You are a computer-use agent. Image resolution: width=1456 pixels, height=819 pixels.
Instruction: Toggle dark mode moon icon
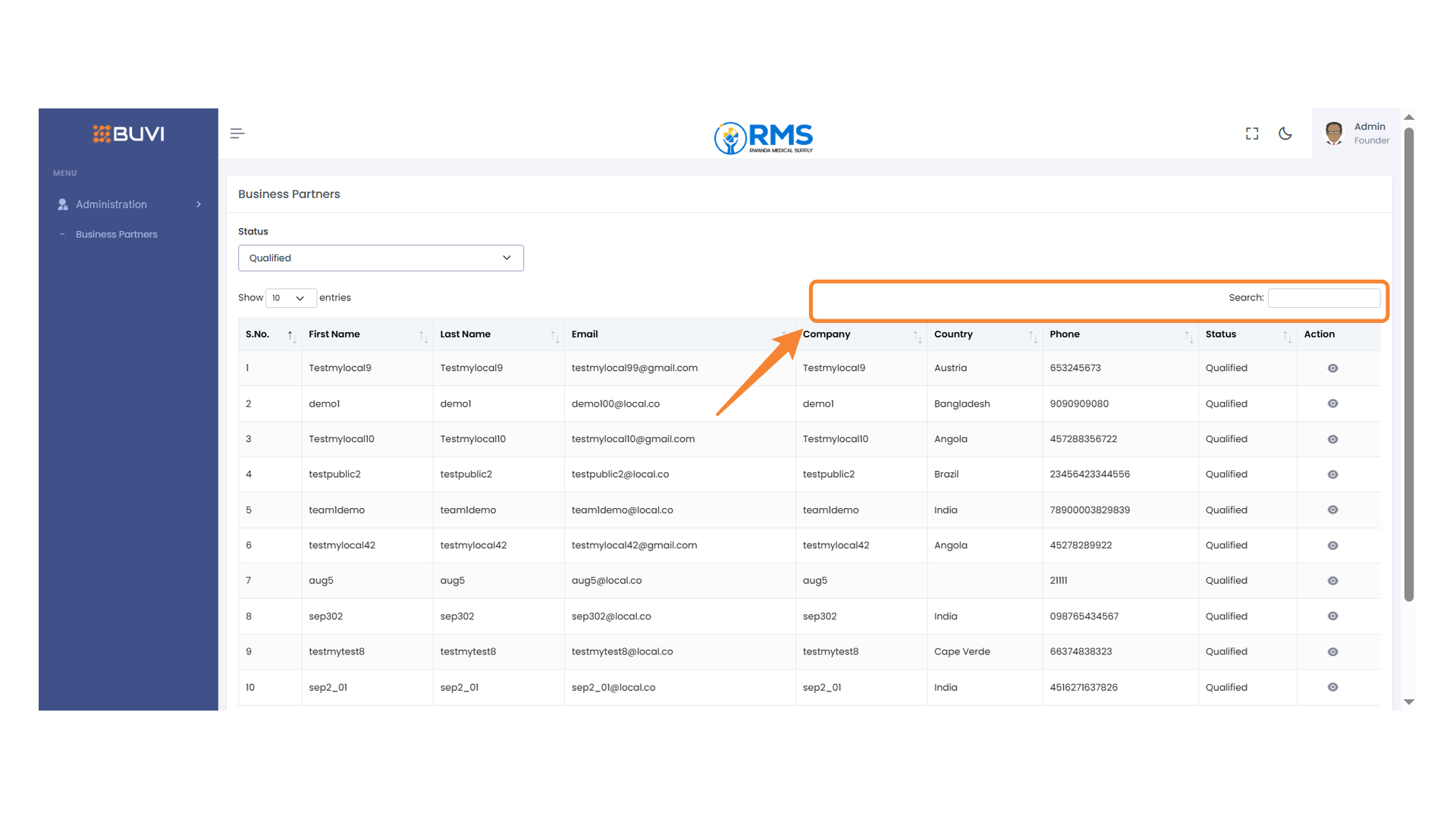coord(1285,133)
